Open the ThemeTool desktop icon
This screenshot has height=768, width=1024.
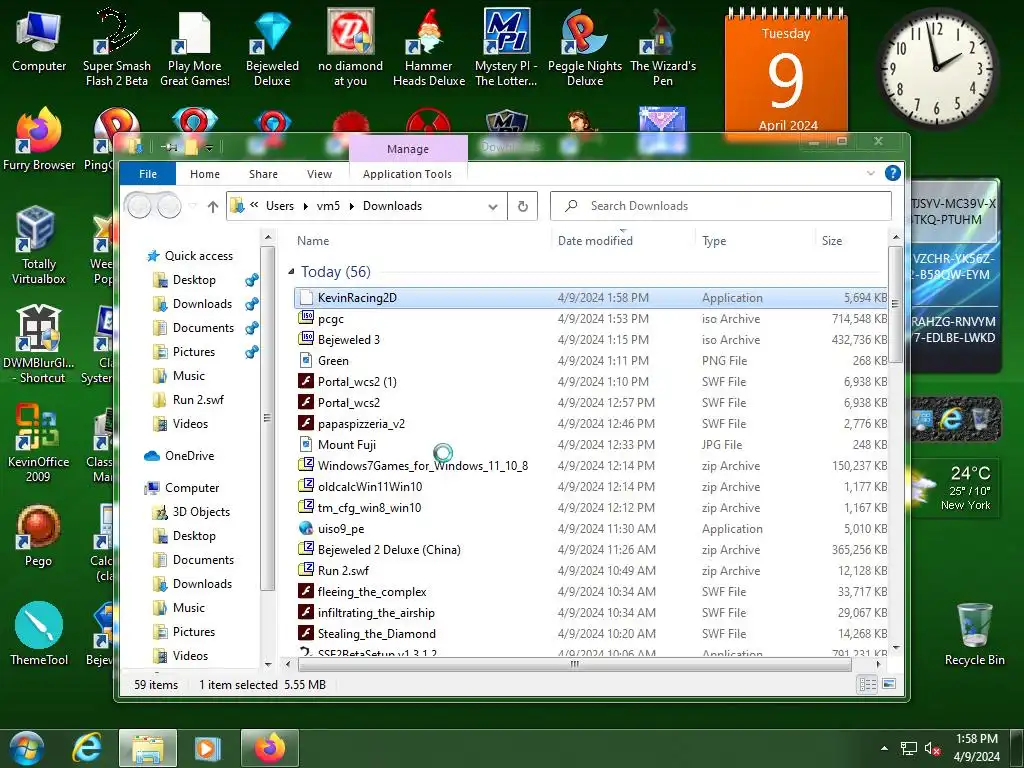[39, 634]
